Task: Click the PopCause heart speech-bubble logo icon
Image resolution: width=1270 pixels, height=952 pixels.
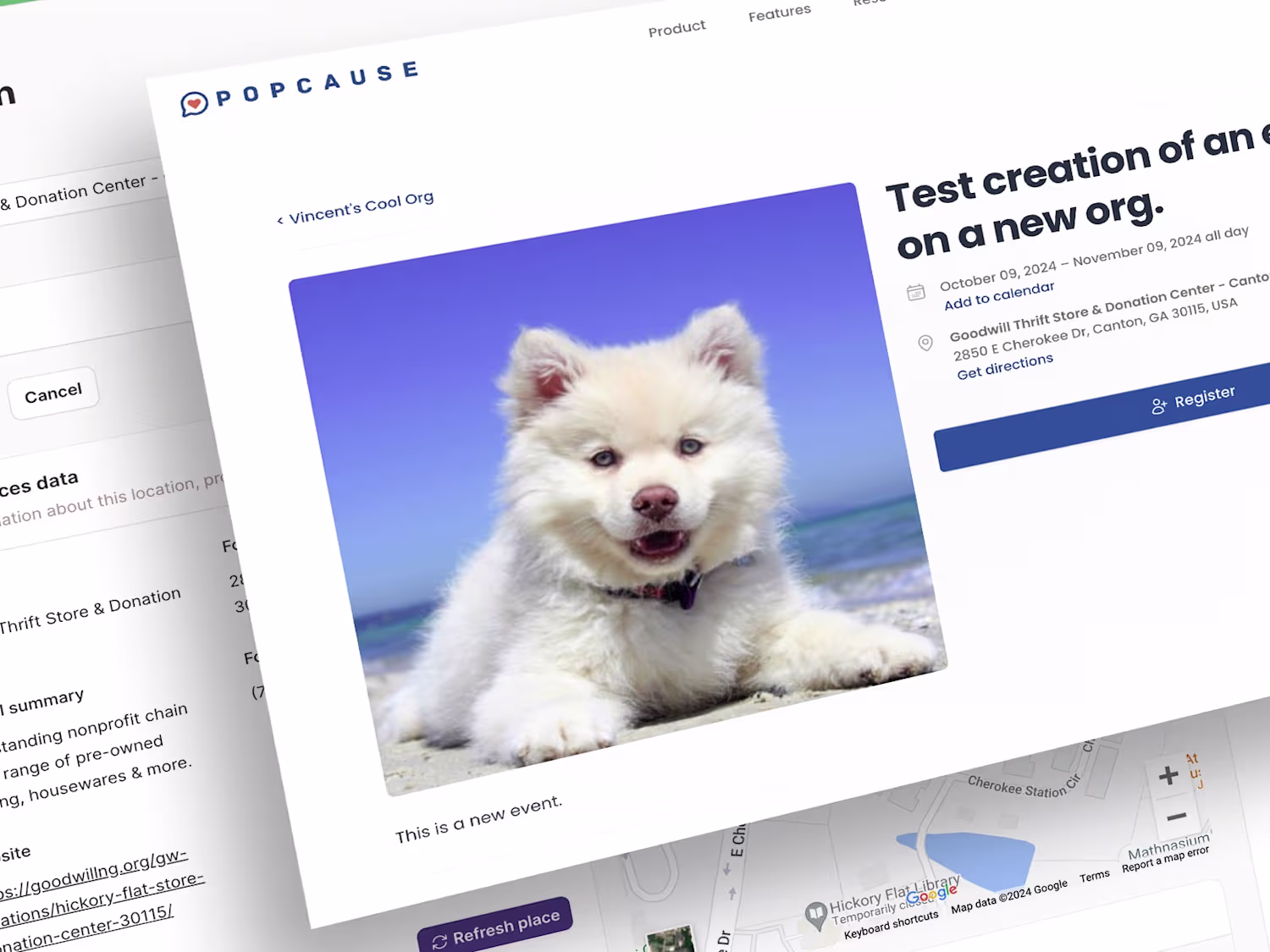Action: coord(194,103)
